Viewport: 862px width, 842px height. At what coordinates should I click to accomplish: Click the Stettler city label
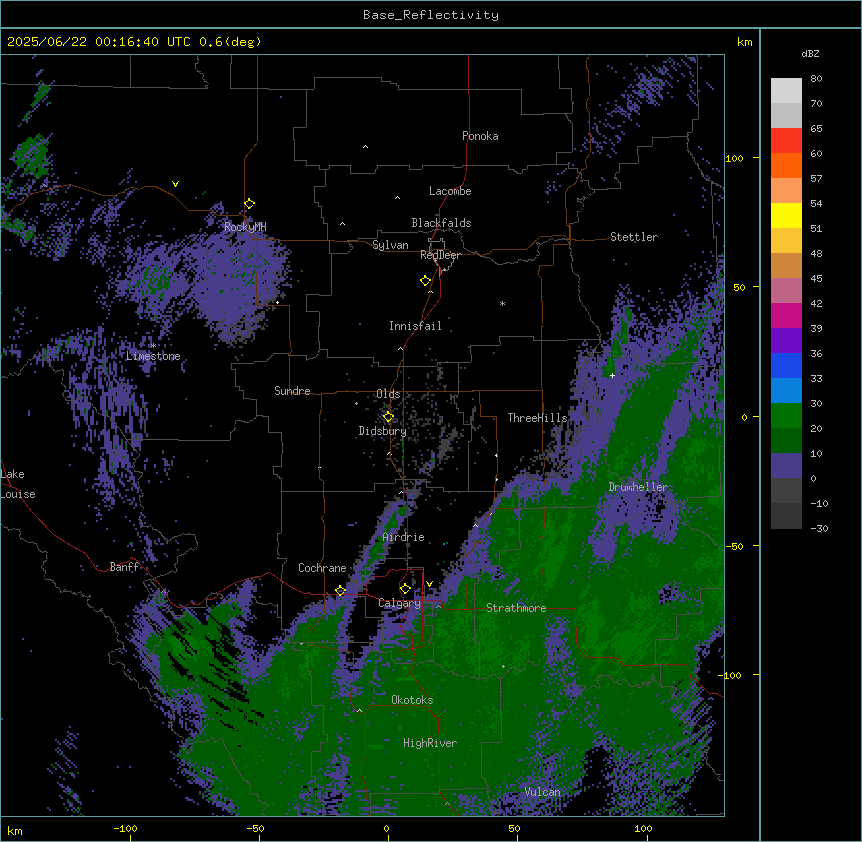click(634, 237)
